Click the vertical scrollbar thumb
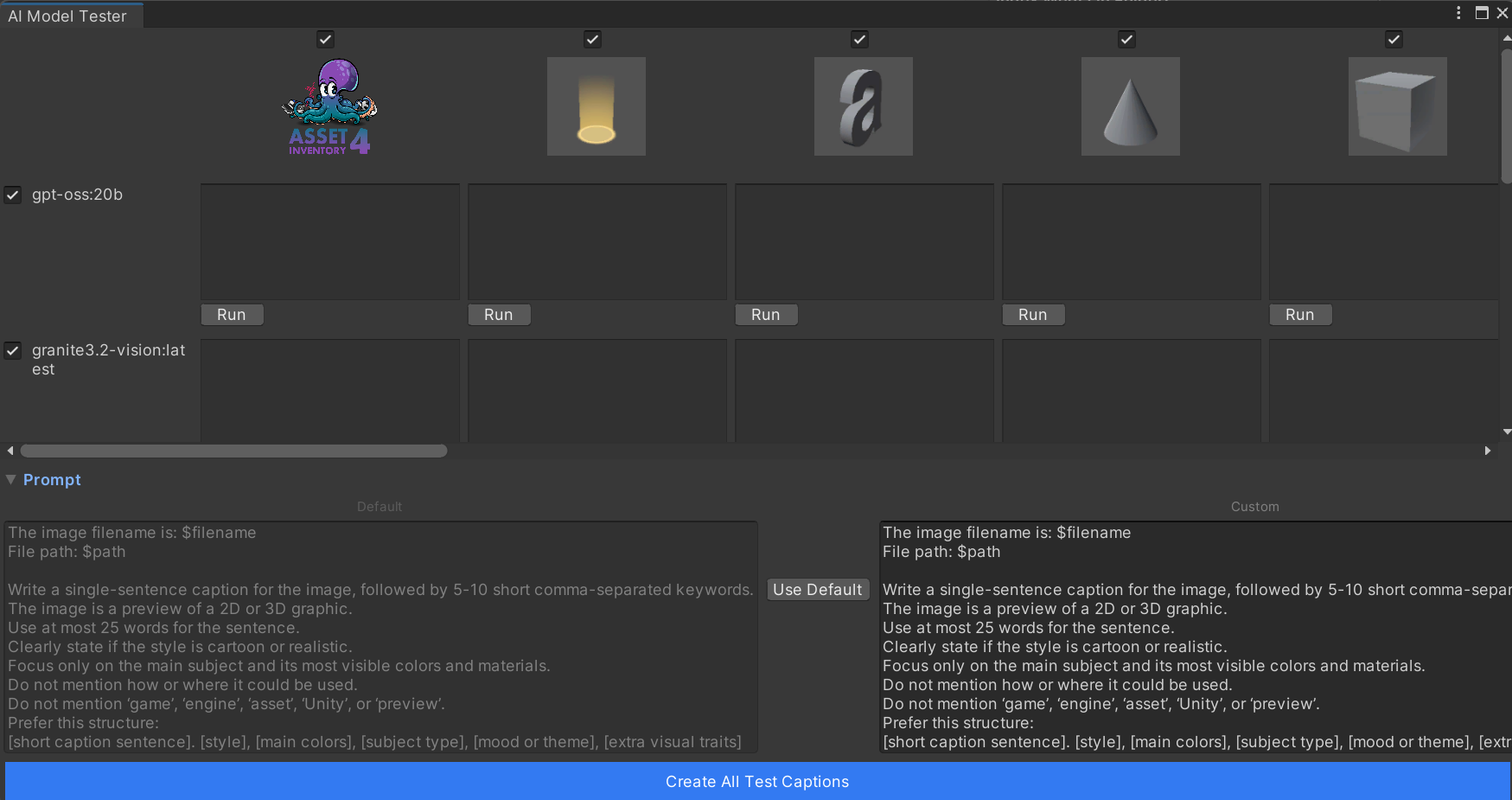This screenshot has height=800, width=1512. point(1507,115)
